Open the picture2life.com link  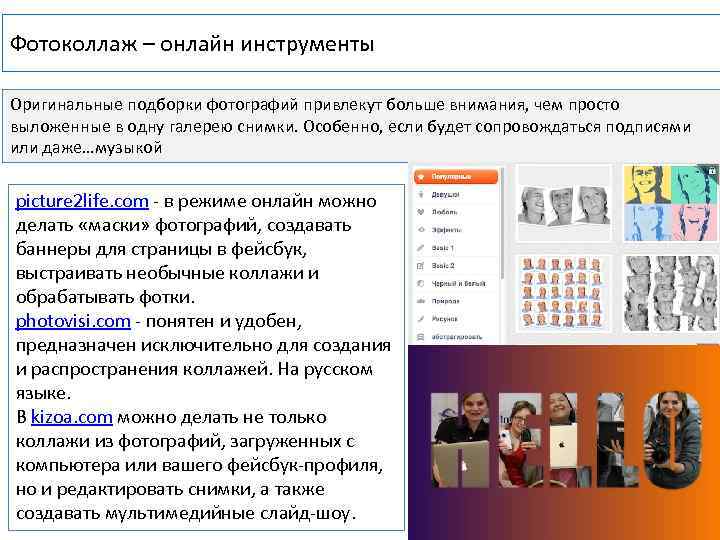tap(82, 201)
